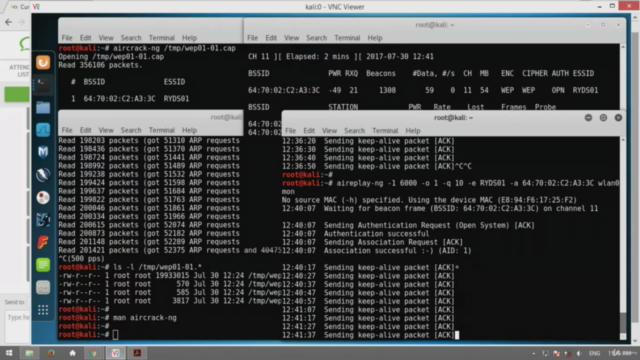Open View menu in airodump CH 11 terminal
Screen dimensions: 640x360
pyautogui.click(x=291, y=38)
